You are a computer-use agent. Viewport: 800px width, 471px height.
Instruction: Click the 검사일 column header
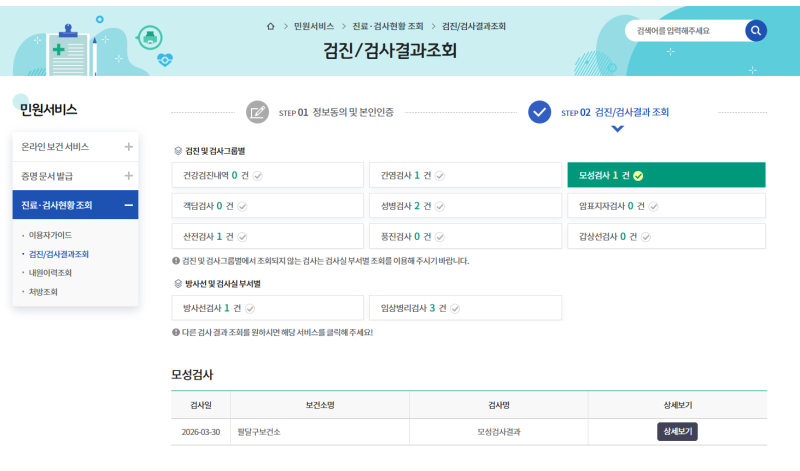[201, 405]
